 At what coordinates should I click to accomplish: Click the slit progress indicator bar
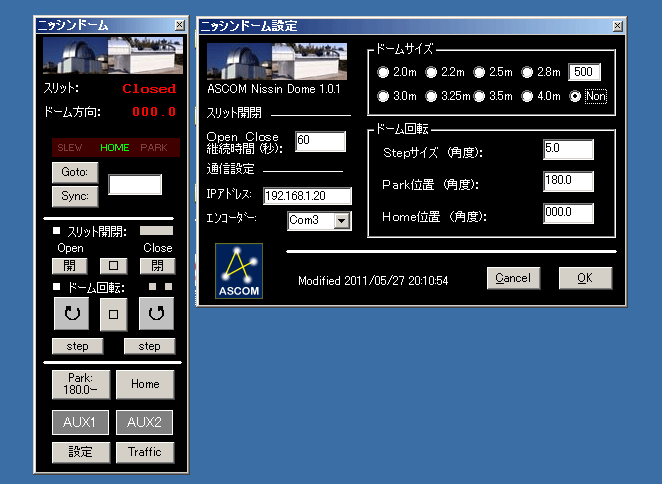coord(156,231)
